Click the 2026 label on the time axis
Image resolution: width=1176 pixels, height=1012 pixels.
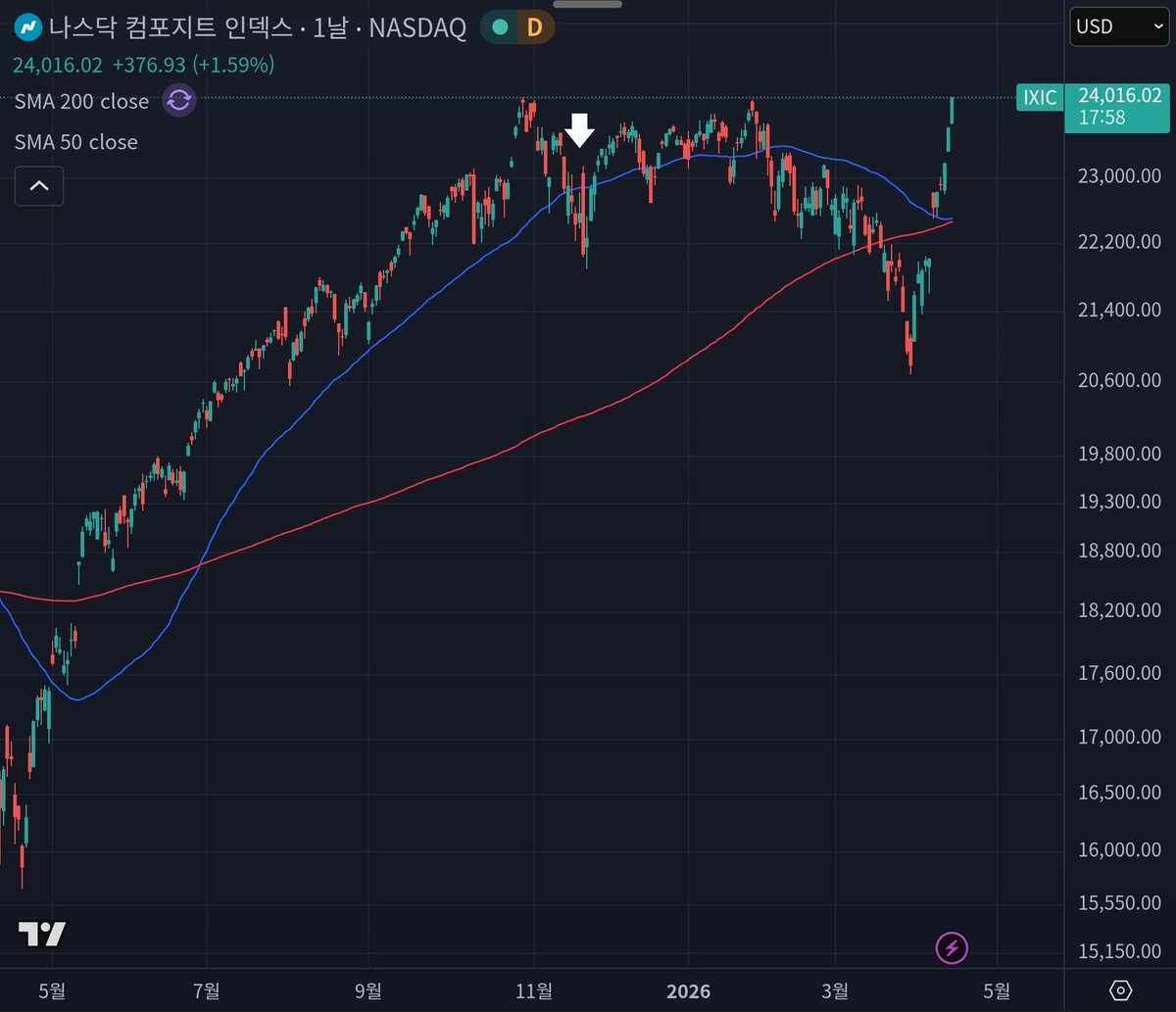coord(687,989)
